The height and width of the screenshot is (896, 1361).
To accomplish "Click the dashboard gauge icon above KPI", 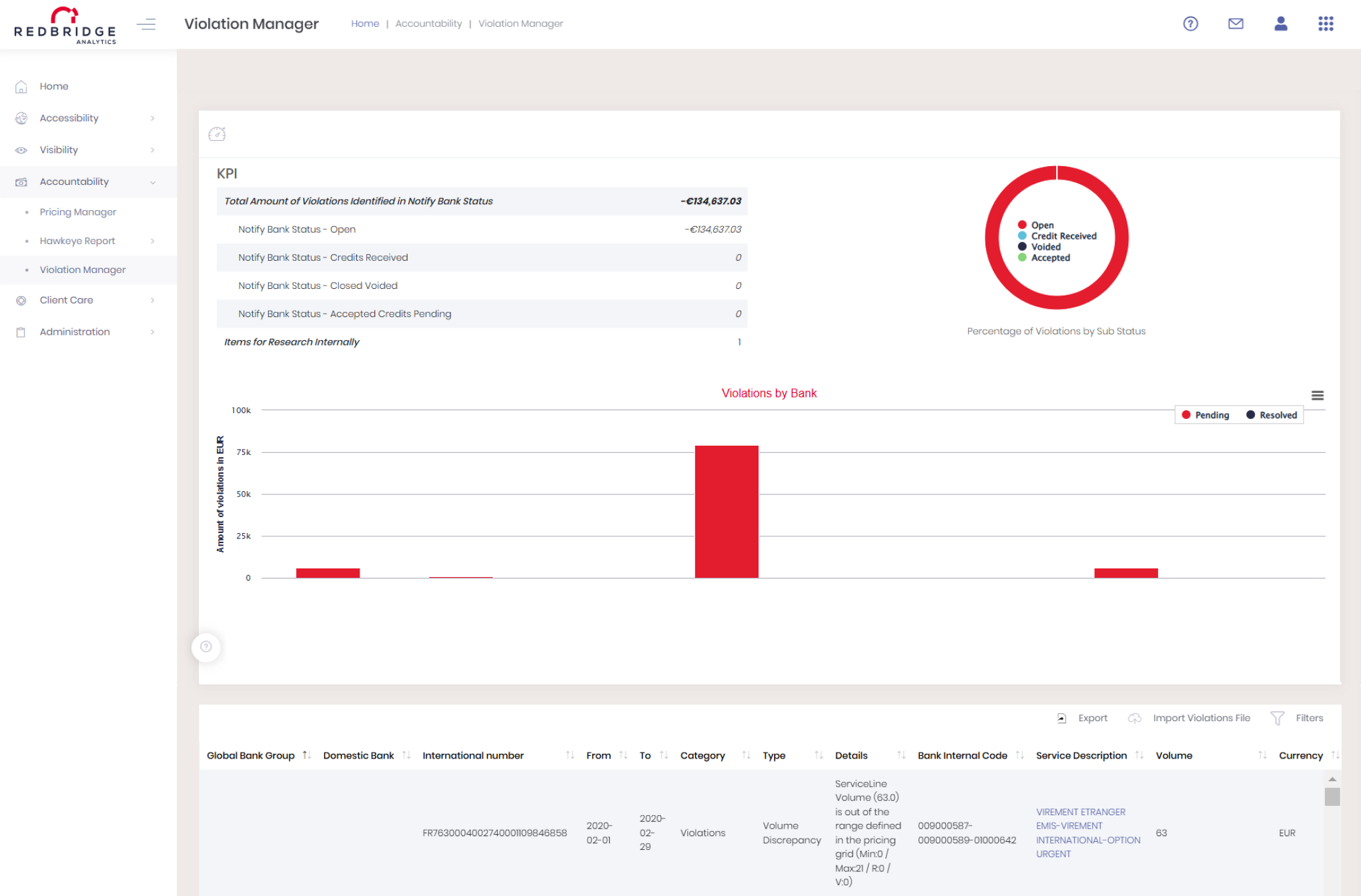I will 217,134.
